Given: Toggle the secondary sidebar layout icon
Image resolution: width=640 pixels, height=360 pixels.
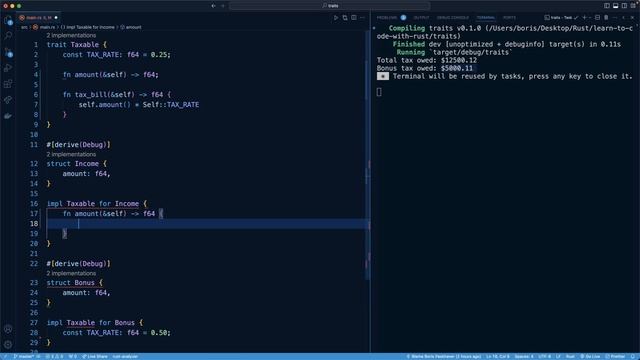Looking at the screenshot, I should click(x=624, y=6).
